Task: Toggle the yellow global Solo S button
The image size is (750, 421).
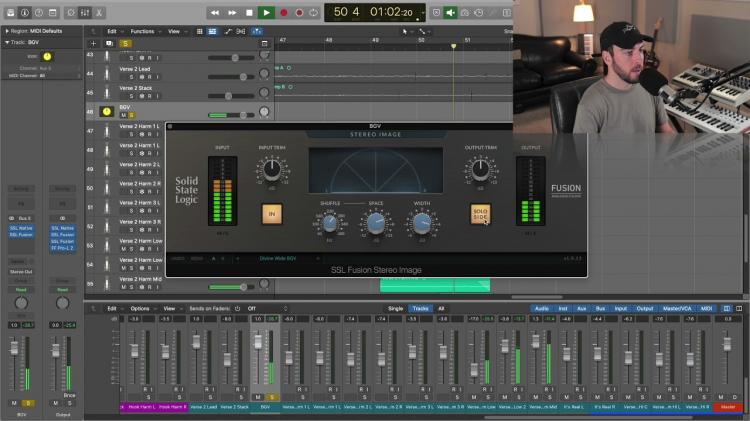Action: click(125, 44)
